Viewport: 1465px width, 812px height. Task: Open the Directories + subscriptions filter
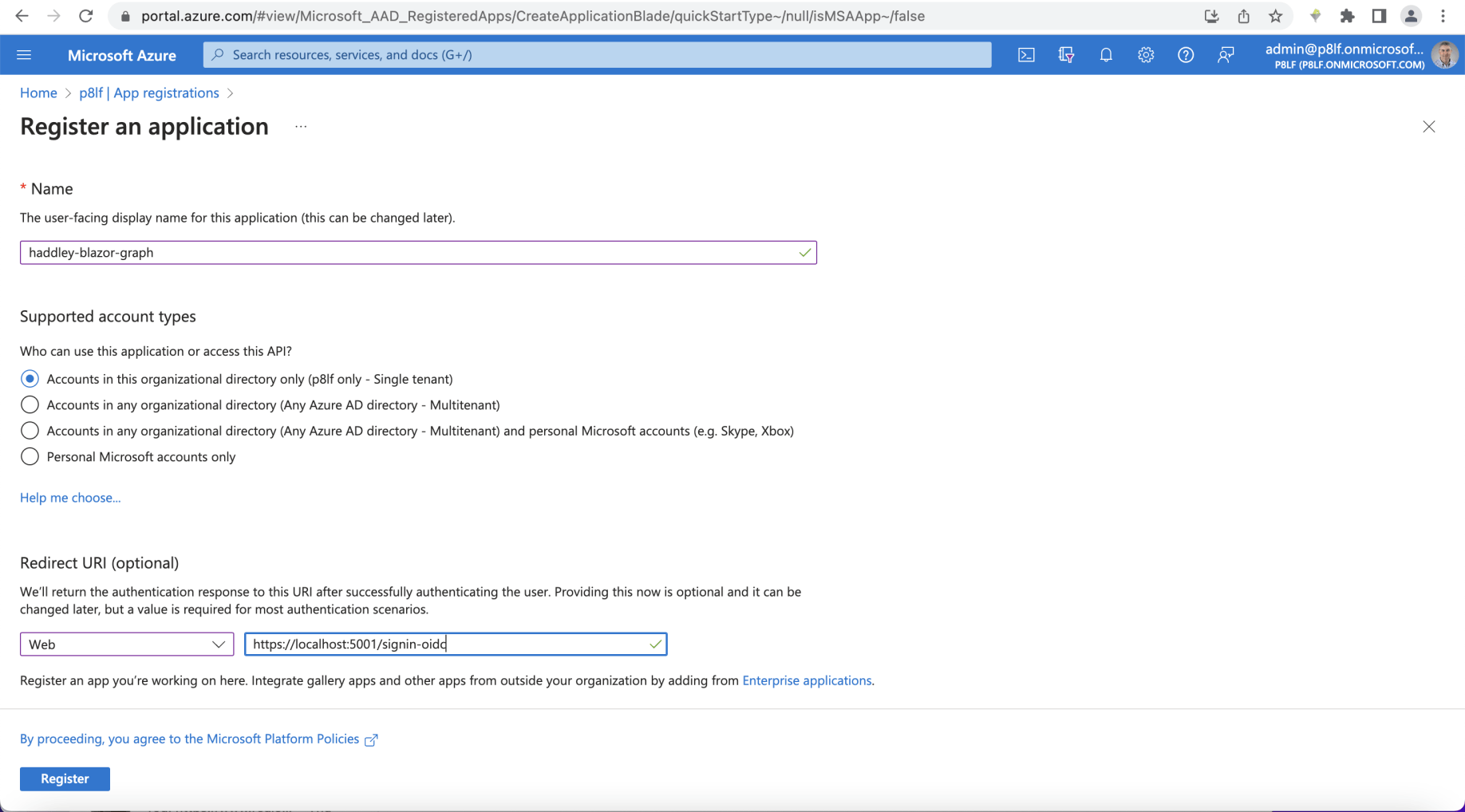(1066, 54)
